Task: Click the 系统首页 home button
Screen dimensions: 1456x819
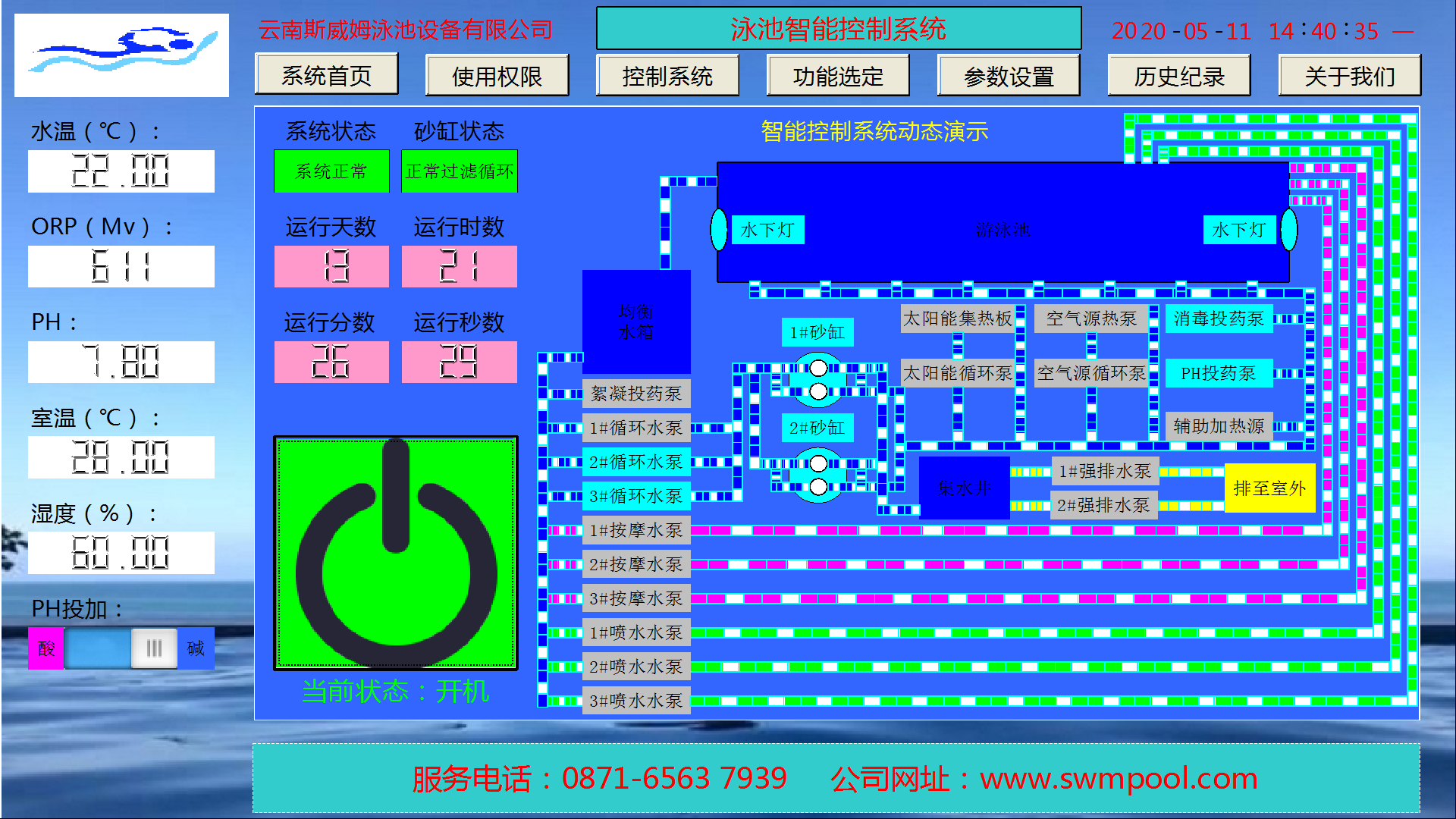Action: (327, 75)
